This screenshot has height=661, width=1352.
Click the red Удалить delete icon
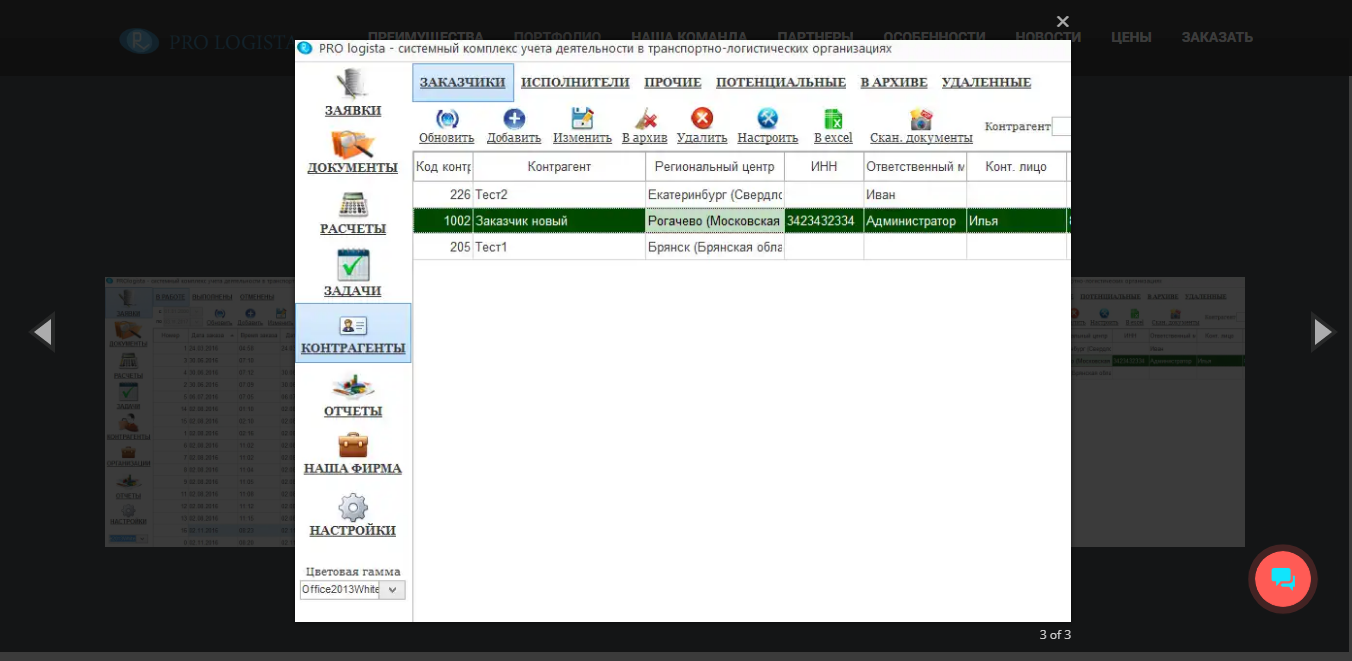702,119
